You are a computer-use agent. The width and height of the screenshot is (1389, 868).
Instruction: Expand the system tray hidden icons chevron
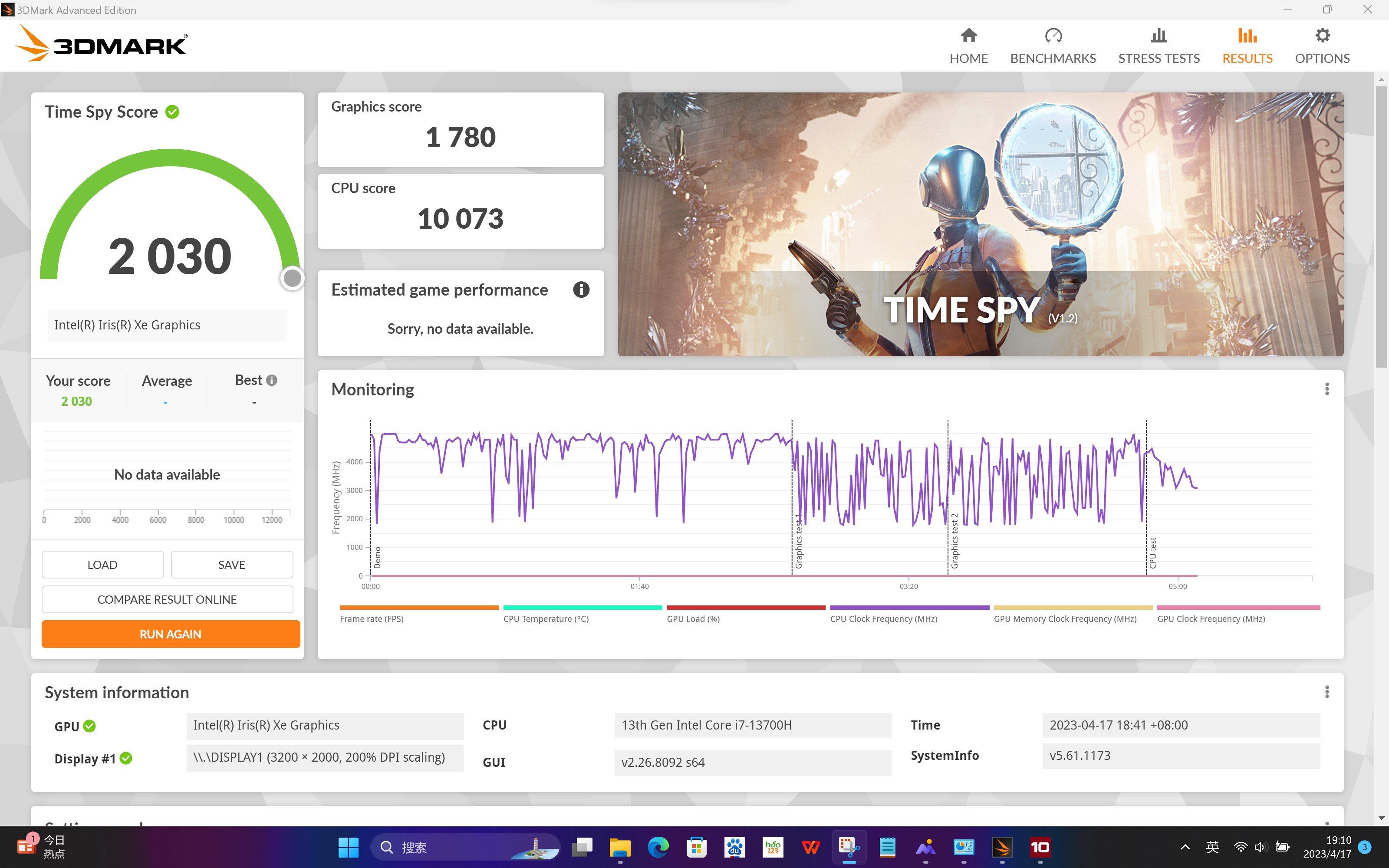pos(1185,847)
